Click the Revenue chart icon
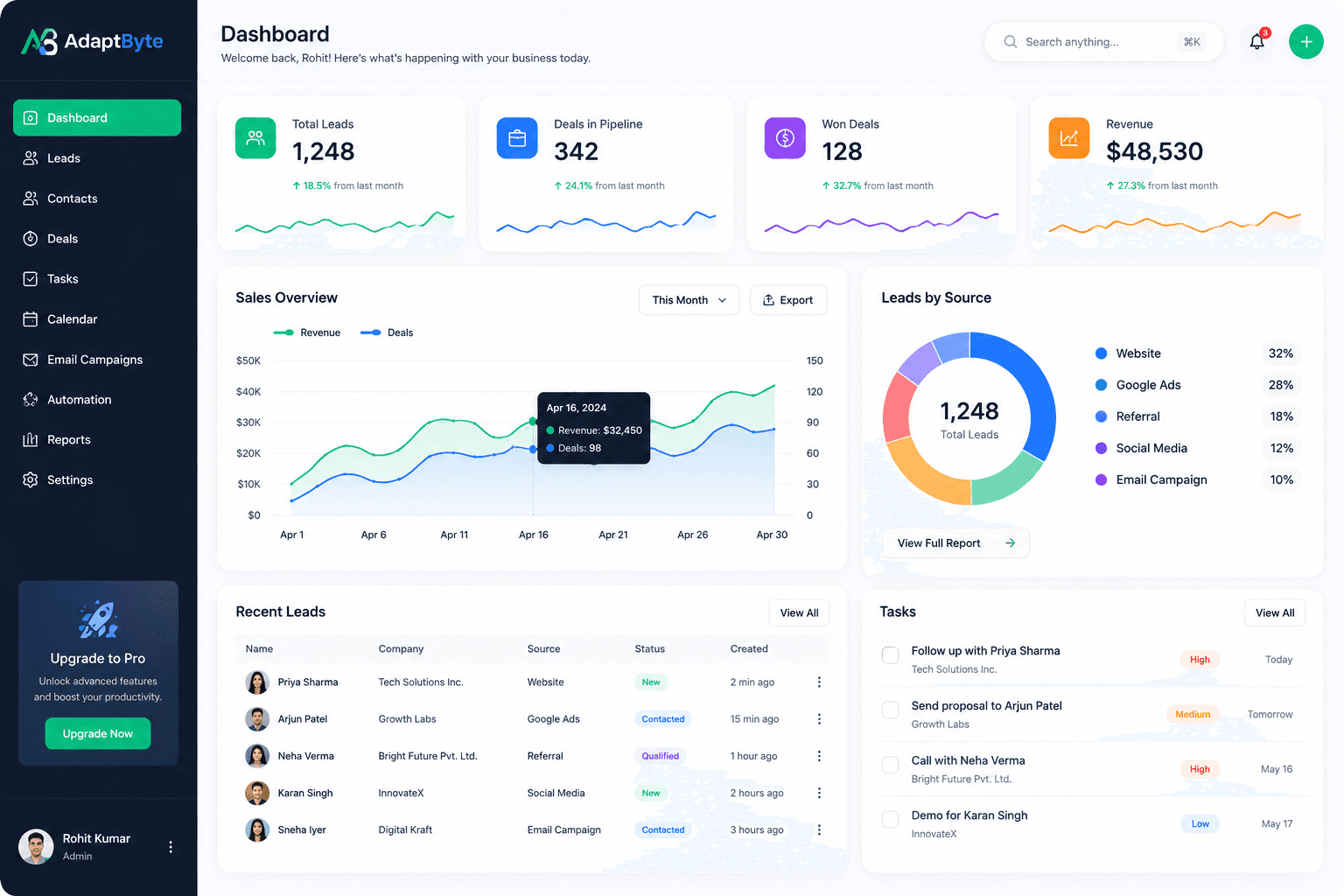This screenshot has width=1344, height=896. coord(1068,137)
